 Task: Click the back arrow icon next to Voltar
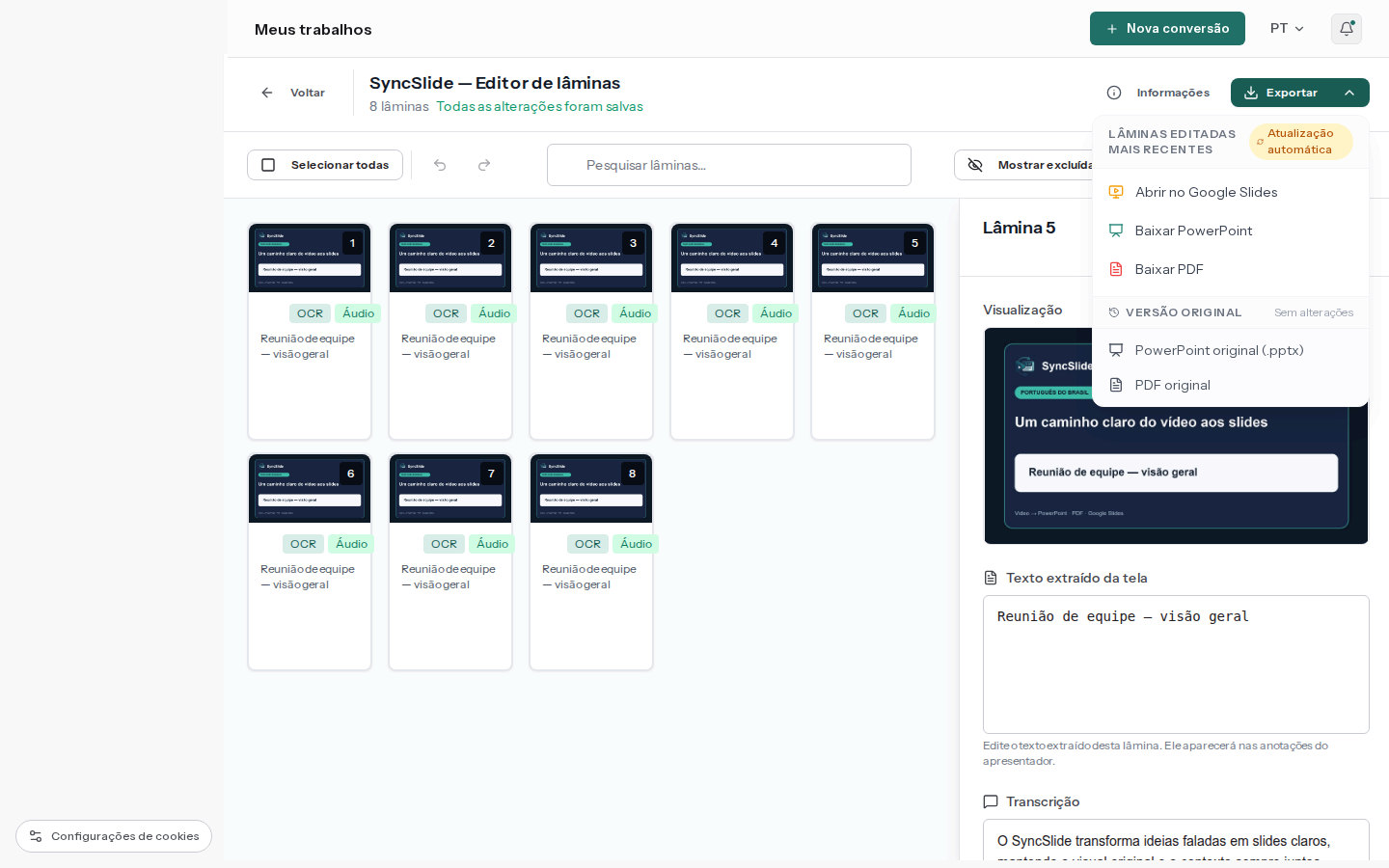[267, 93]
